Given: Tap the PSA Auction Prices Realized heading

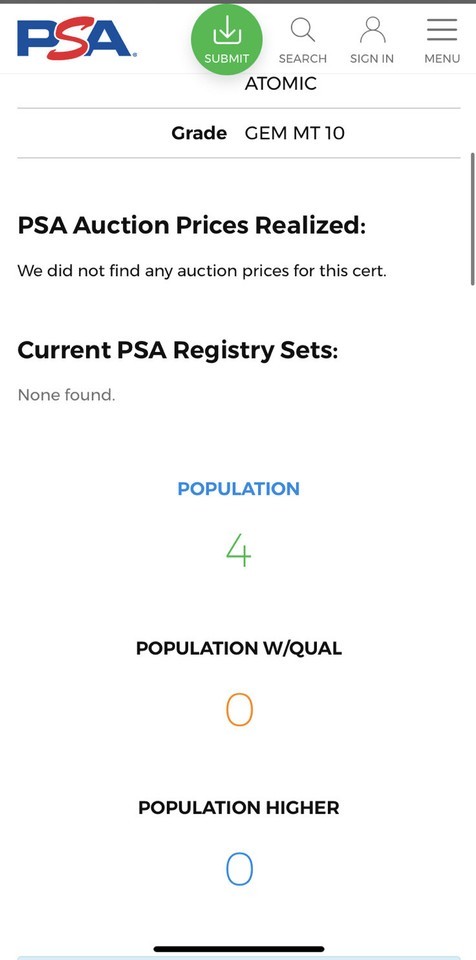Looking at the screenshot, I should coord(191,225).
